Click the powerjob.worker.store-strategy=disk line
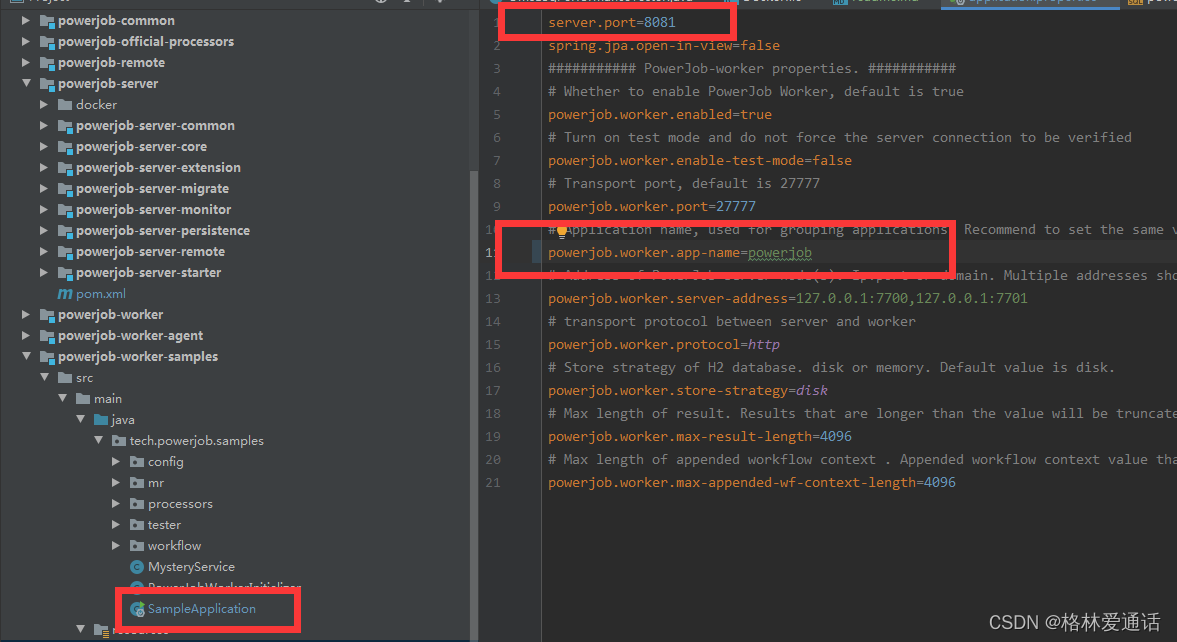1177x642 pixels. coord(688,390)
